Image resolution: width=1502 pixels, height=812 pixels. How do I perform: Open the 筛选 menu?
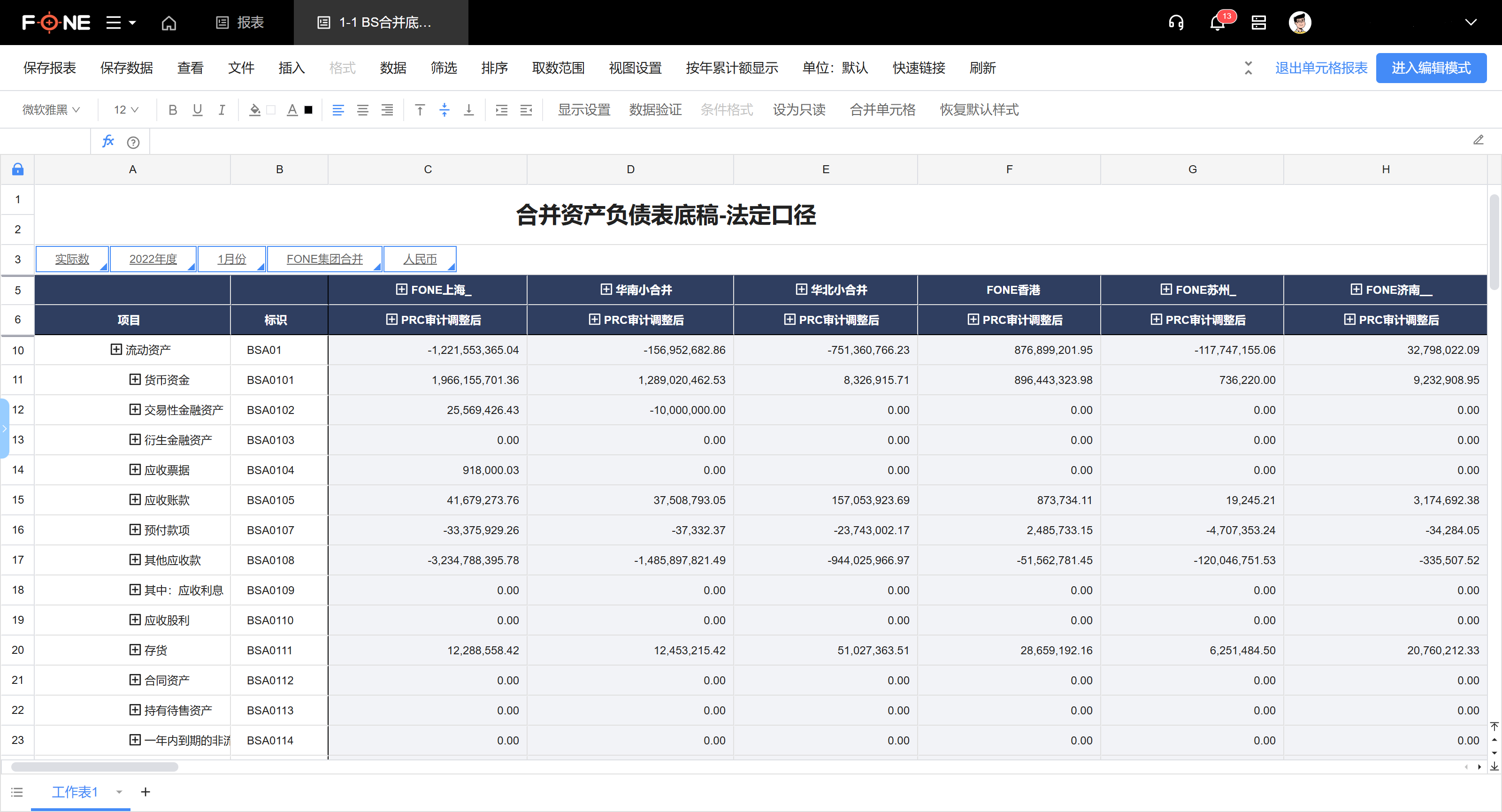point(444,68)
